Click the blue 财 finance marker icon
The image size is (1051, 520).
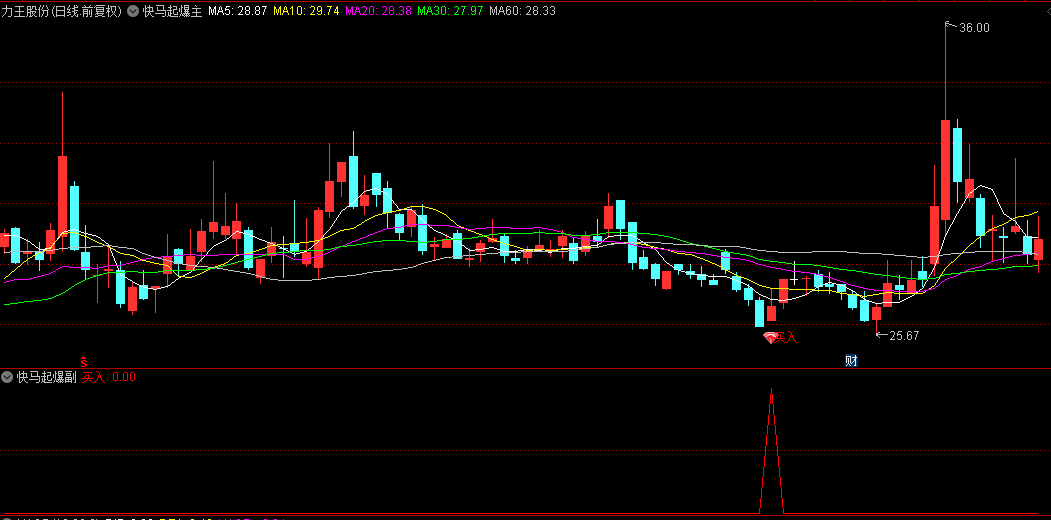(x=851, y=361)
